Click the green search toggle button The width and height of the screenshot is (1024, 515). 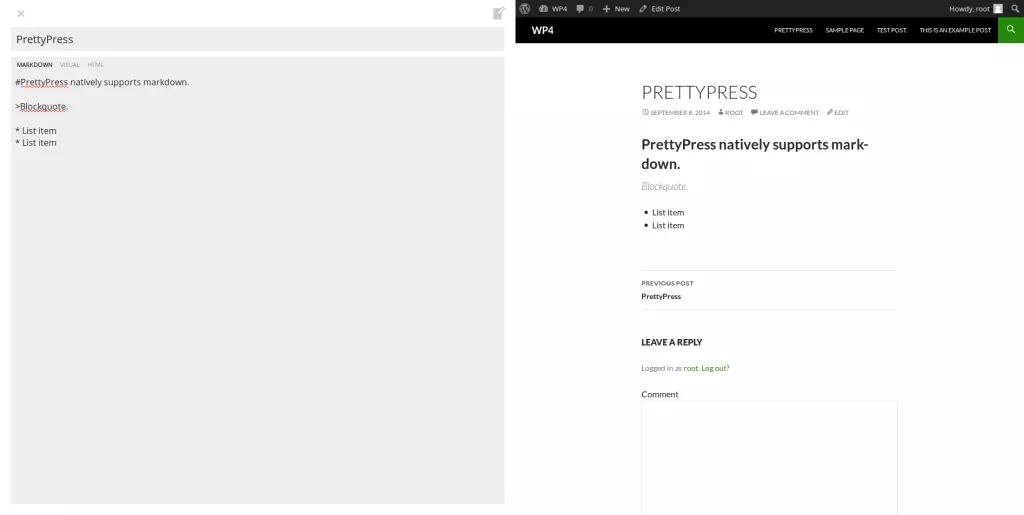coord(1011,29)
